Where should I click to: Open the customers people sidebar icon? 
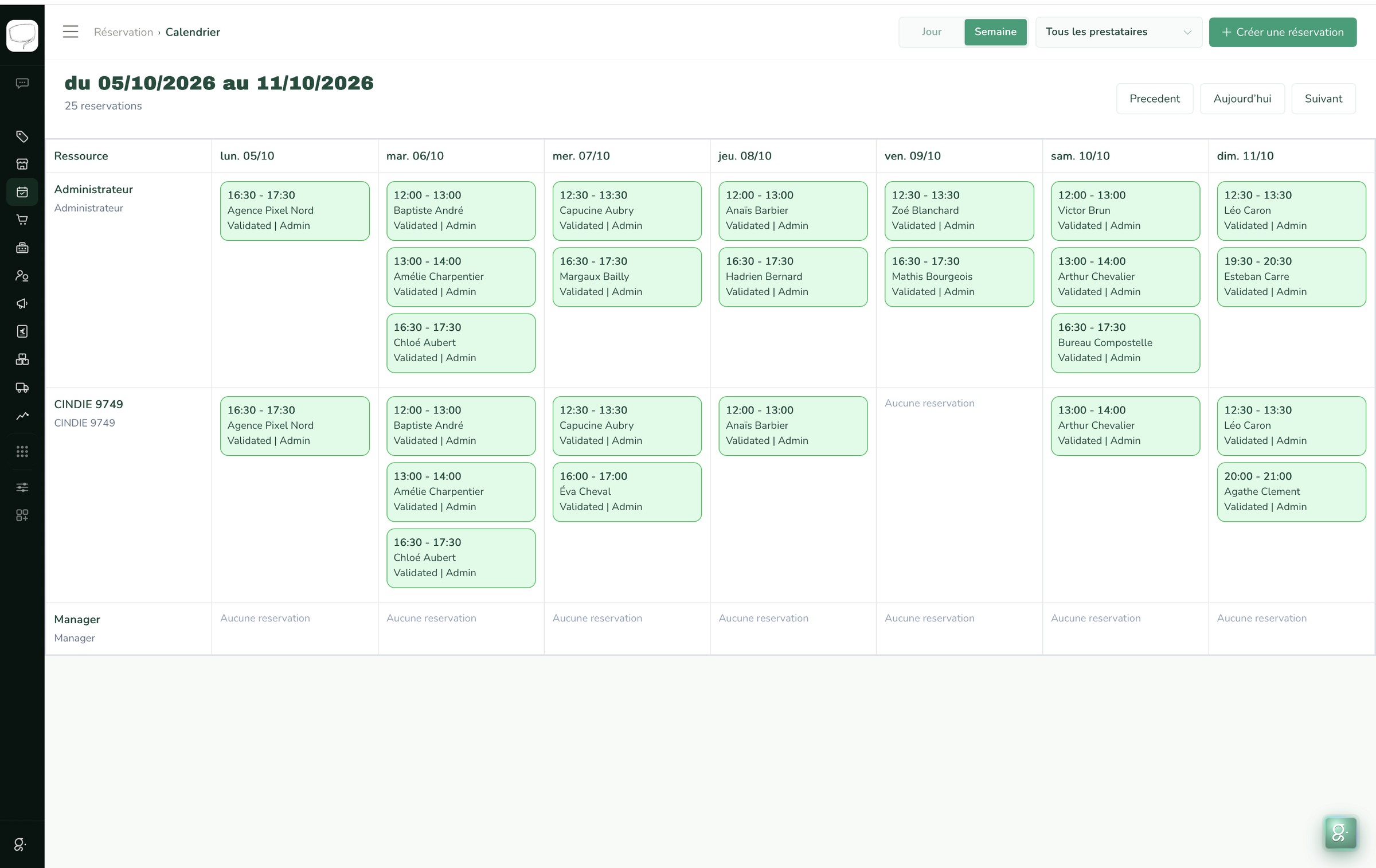(x=22, y=276)
